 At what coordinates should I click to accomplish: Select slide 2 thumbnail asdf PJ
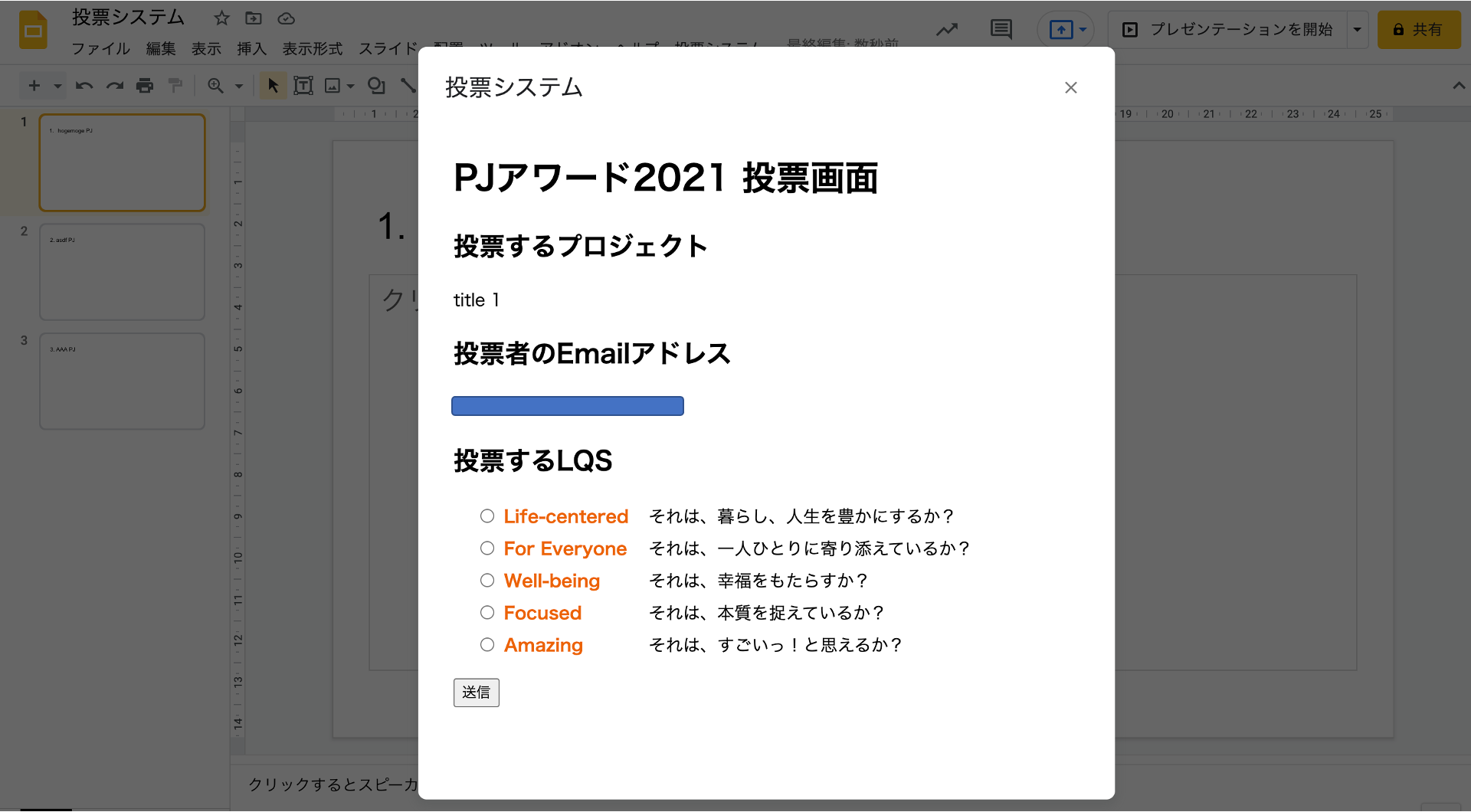[123, 272]
